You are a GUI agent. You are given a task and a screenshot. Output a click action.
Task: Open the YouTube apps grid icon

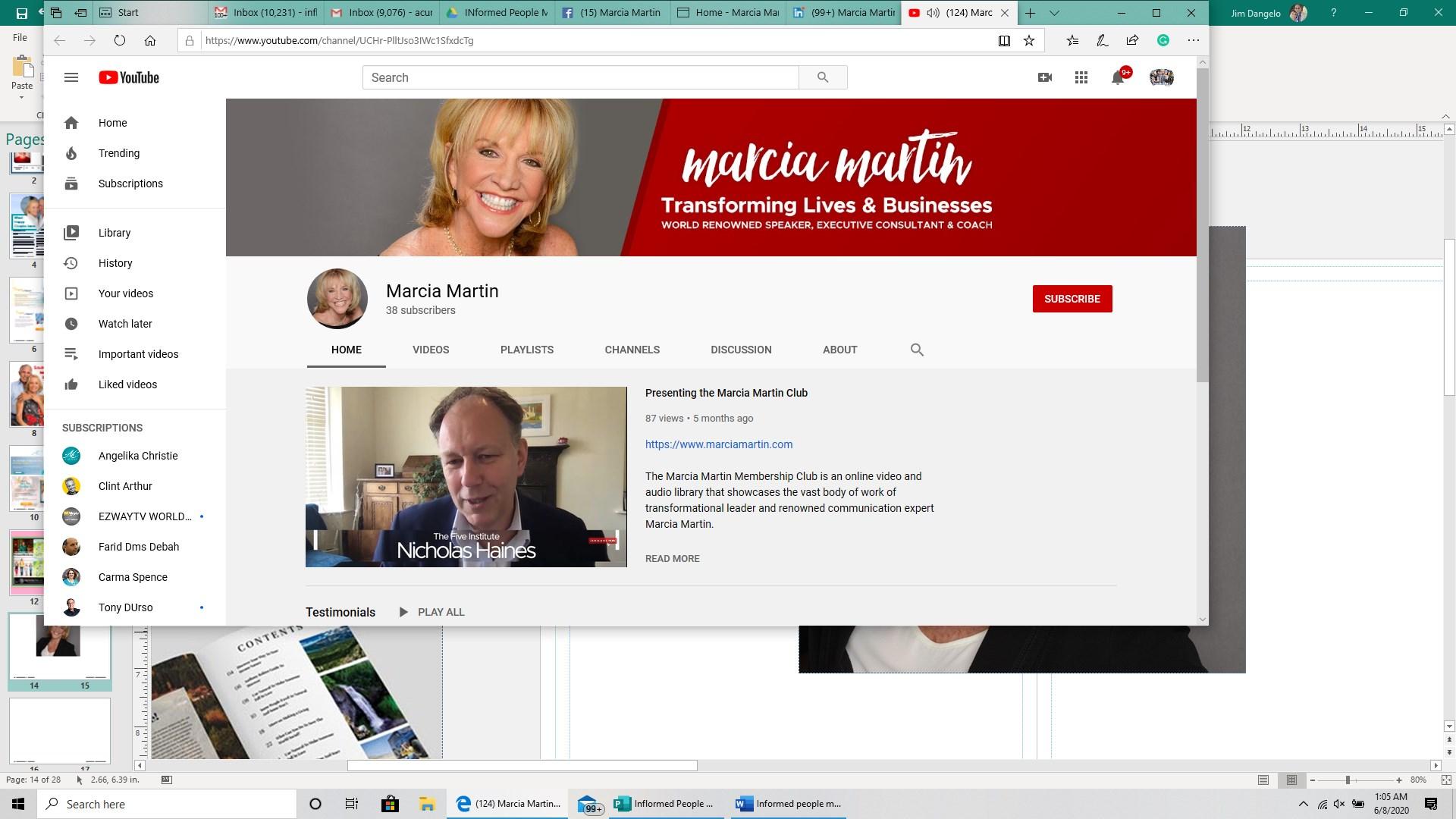click(x=1081, y=77)
